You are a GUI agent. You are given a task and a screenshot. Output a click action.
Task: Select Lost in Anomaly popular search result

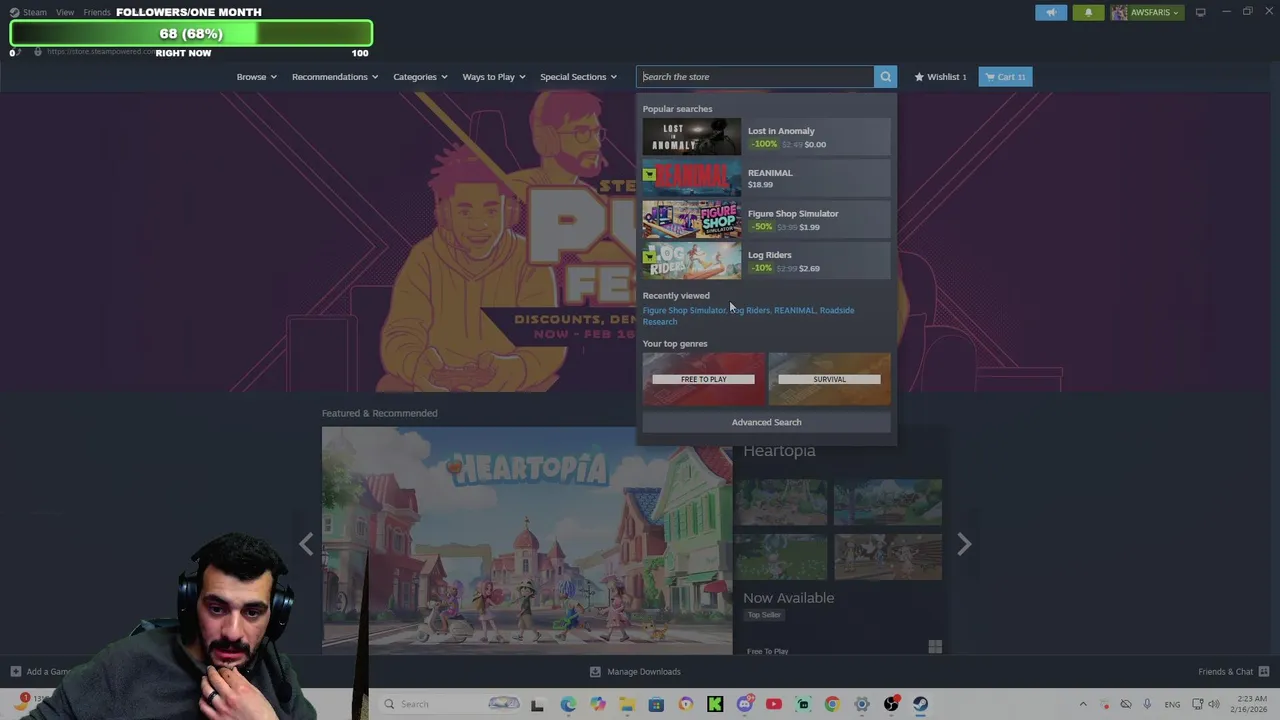[766, 137]
